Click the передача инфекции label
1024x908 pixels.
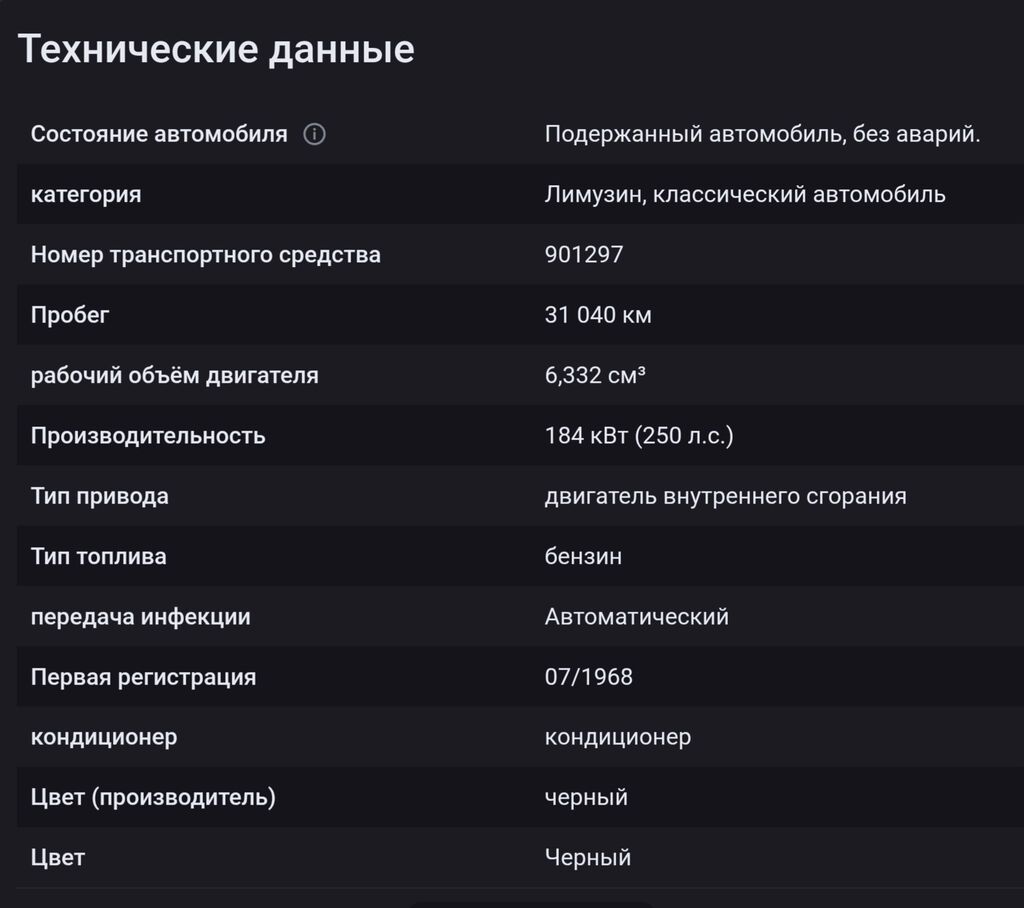[140, 617]
